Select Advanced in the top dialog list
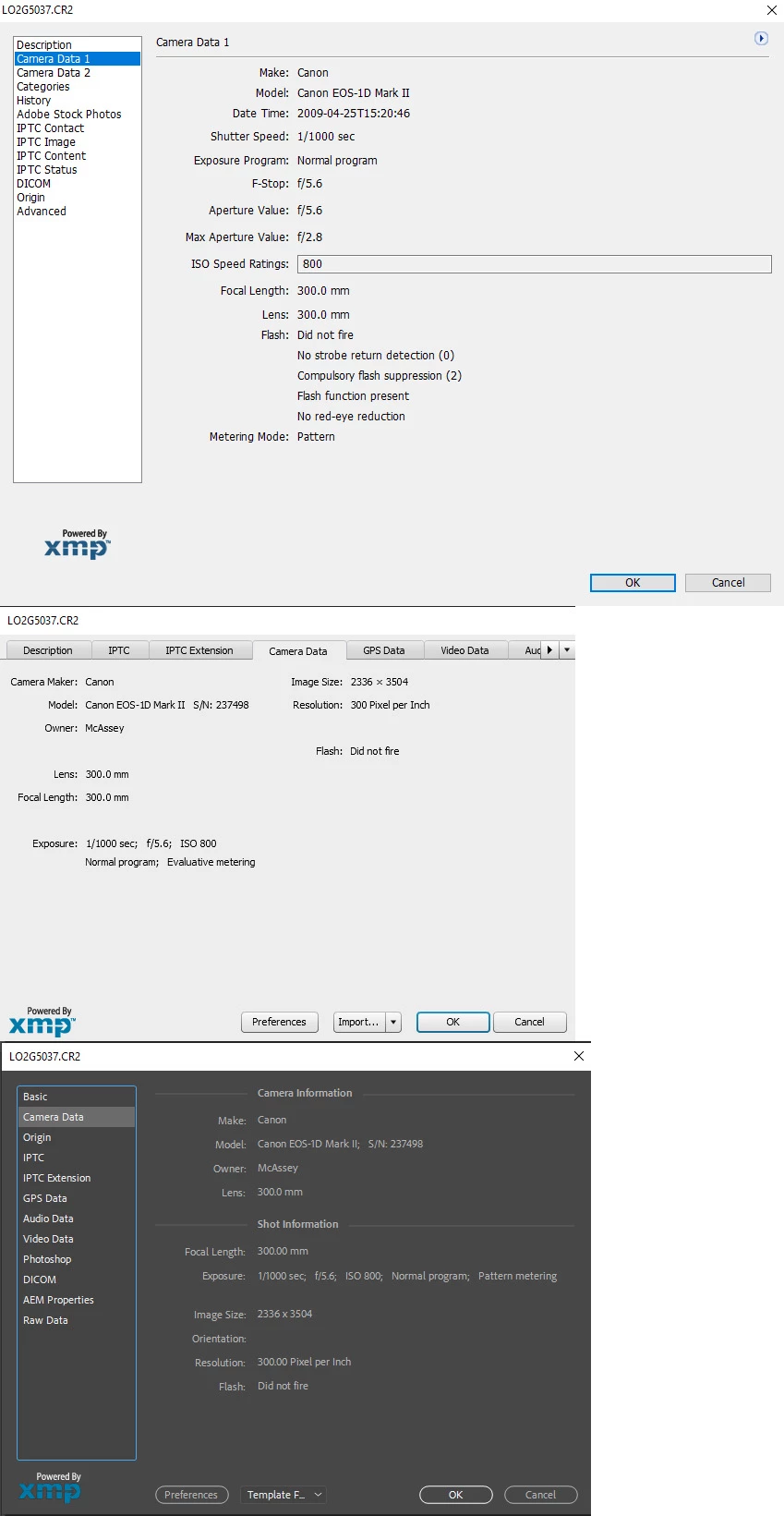The height and width of the screenshot is (1516, 784). [78, 211]
